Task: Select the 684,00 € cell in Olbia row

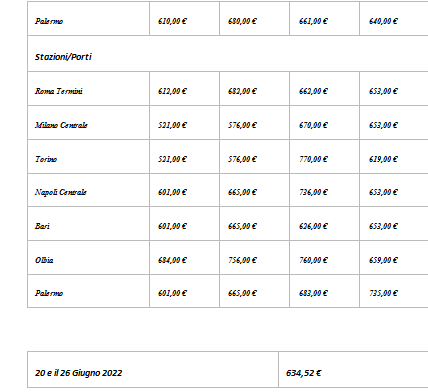Action: 172,260
